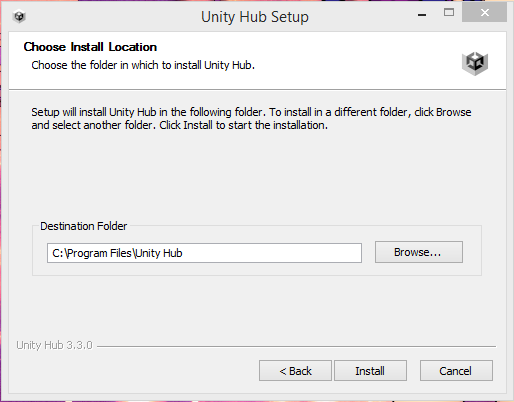Open the Browse... folder picker

[x=419, y=252]
